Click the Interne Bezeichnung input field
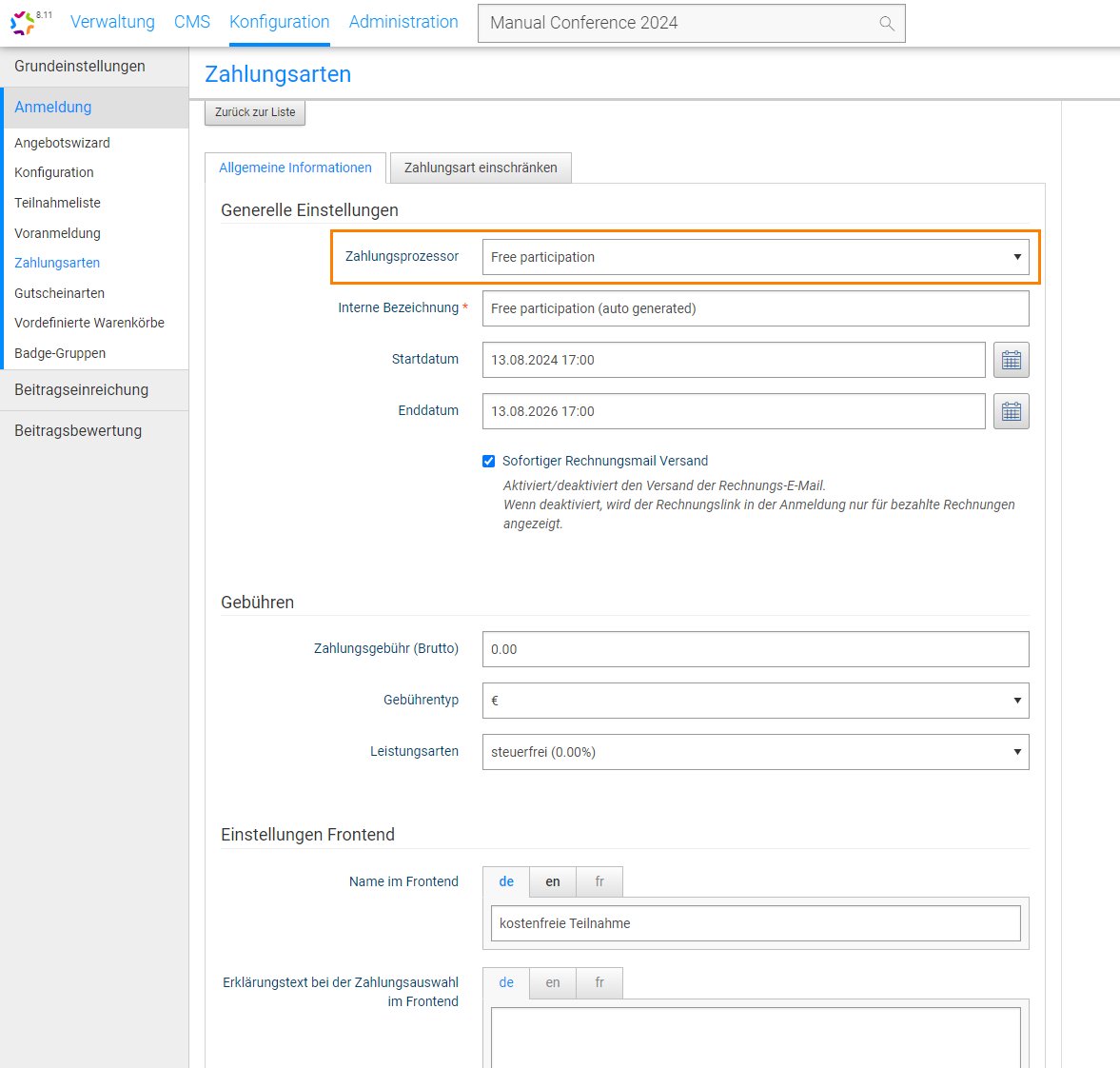Screen dimensions: 1120x1068 [x=755, y=308]
